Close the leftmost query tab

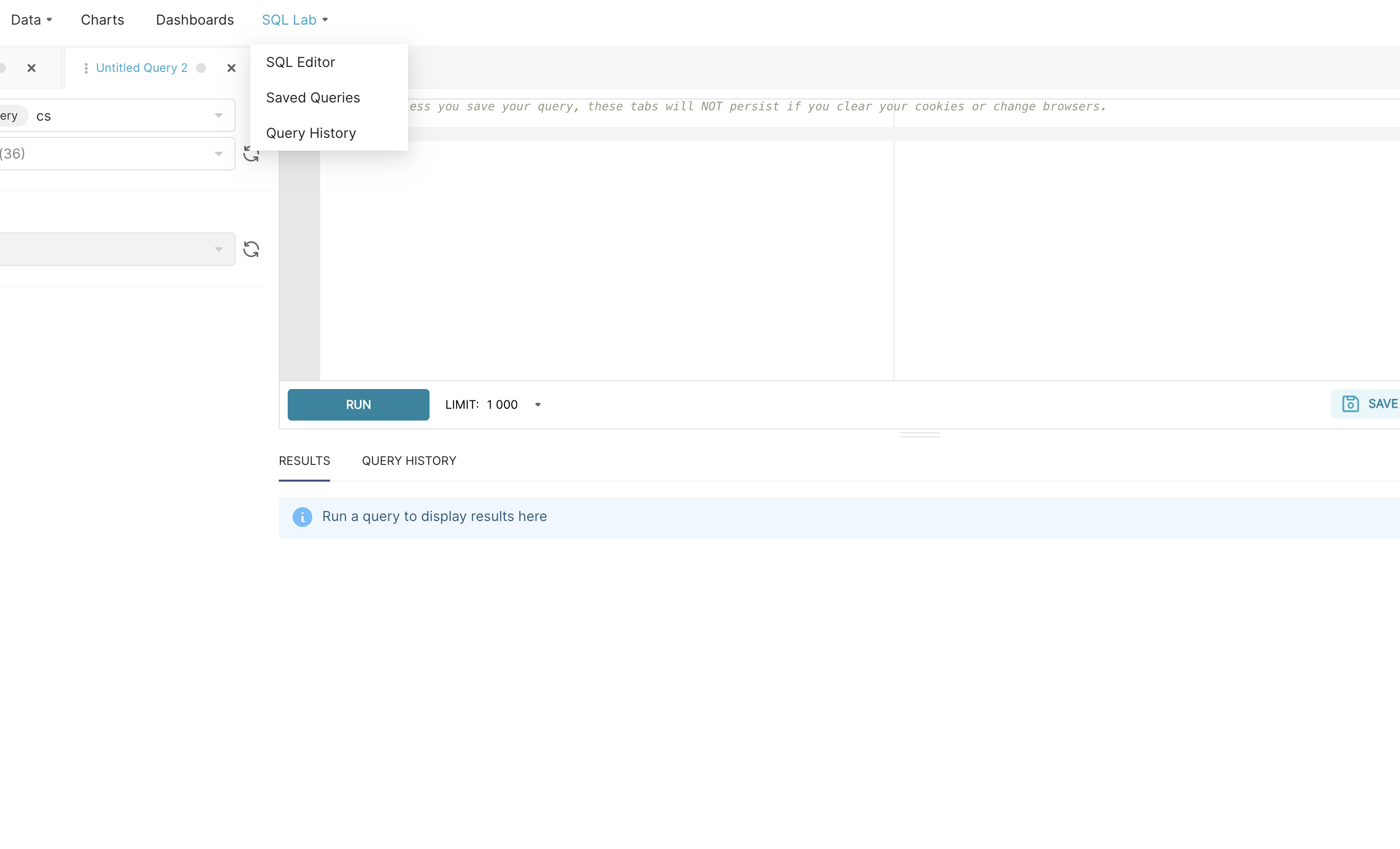coord(32,67)
